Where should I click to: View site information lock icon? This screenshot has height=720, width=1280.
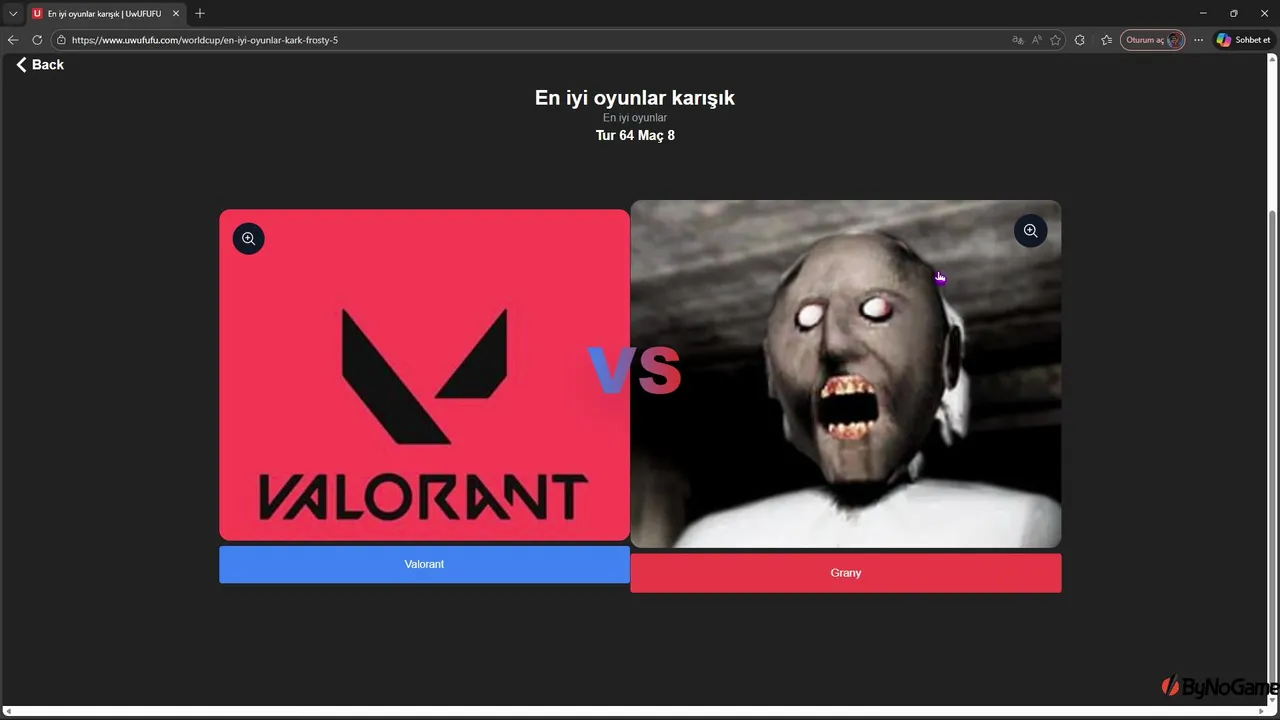61,40
